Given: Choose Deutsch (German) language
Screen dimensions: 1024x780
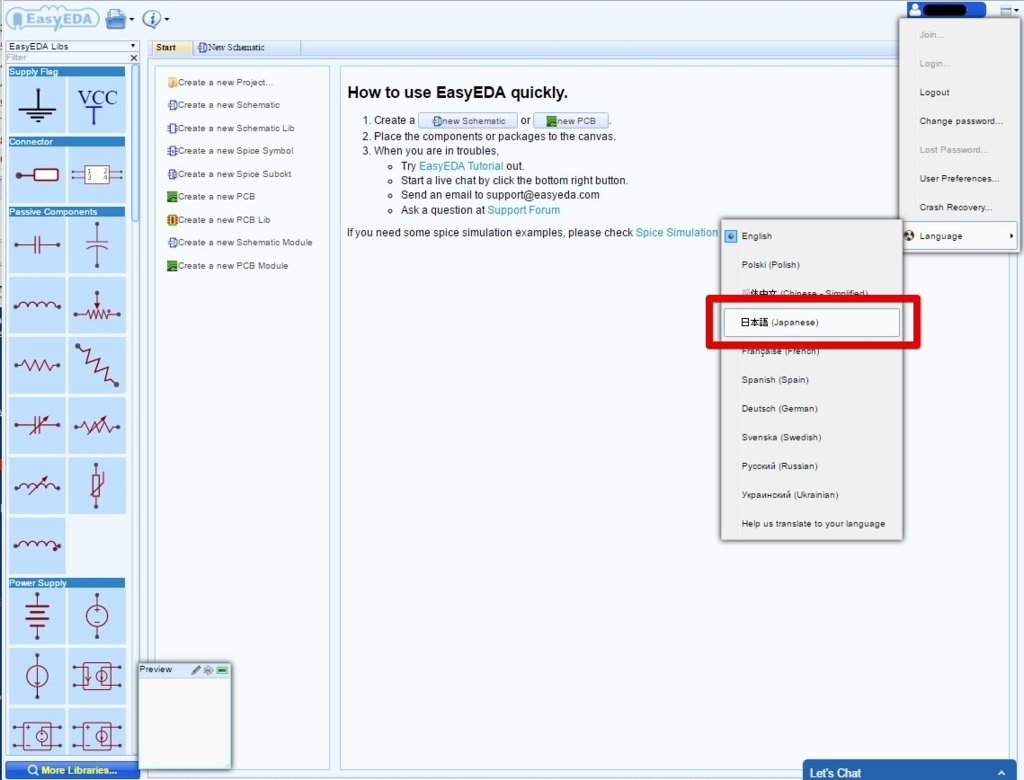Looking at the screenshot, I should coord(812,408).
